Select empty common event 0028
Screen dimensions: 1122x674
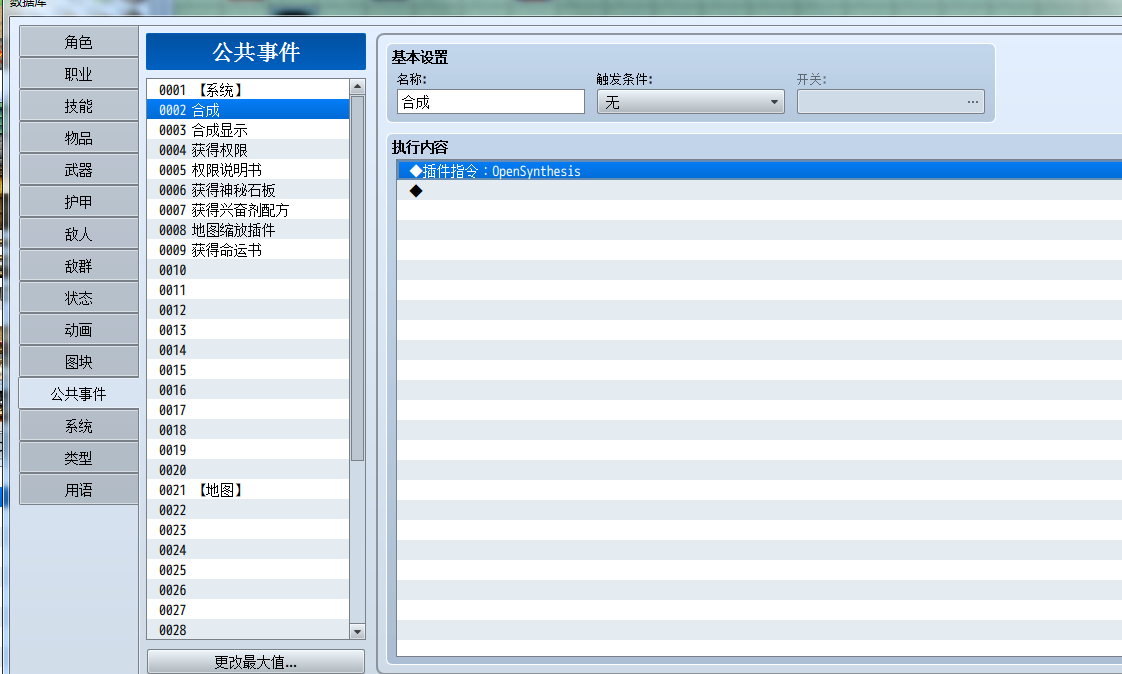pyautogui.click(x=248, y=630)
